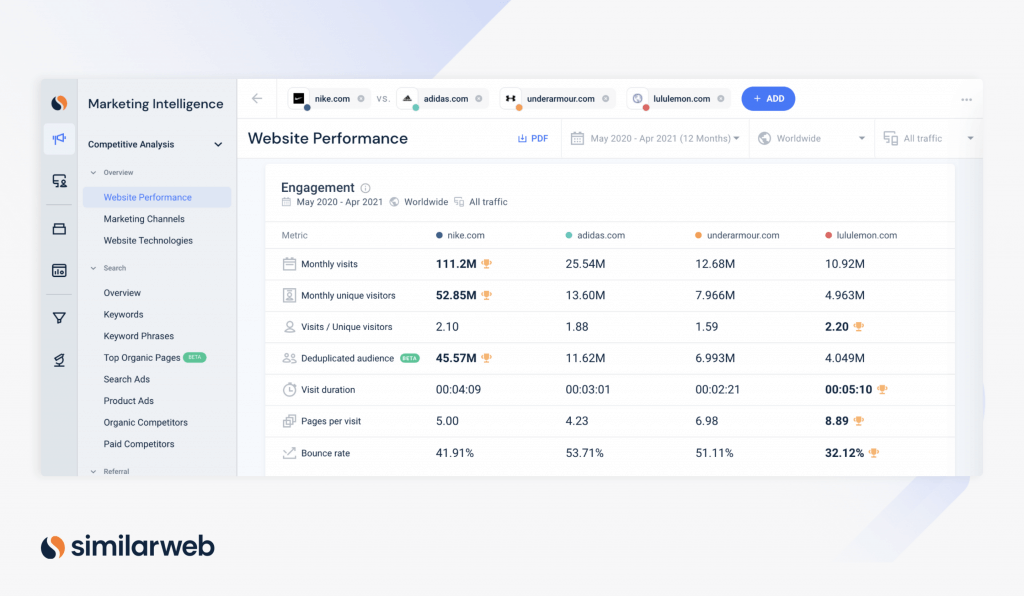Click the trophy next to 00:05:10
This screenshot has height=596, width=1024.
tap(882, 389)
